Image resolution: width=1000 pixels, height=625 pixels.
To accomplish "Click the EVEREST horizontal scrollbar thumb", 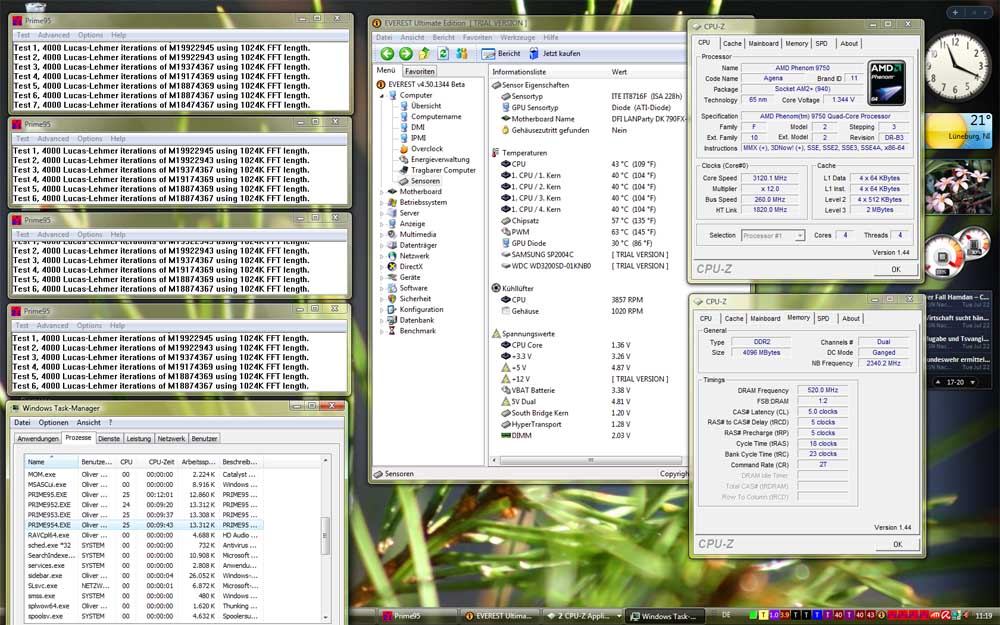I will (591, 460).
